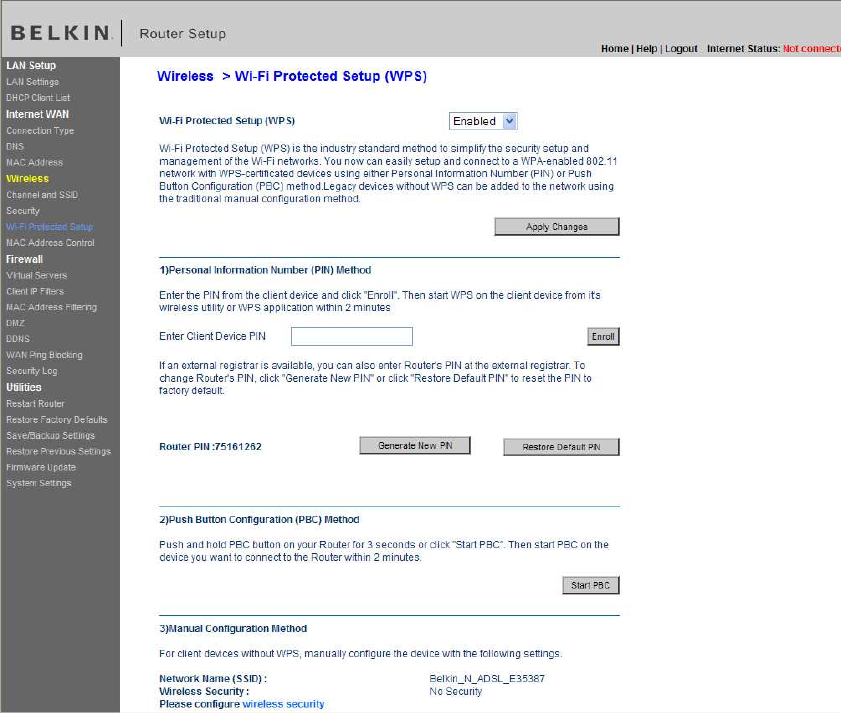Open the DNS settings page
The image size is (841, 713).
coord(15,146)
